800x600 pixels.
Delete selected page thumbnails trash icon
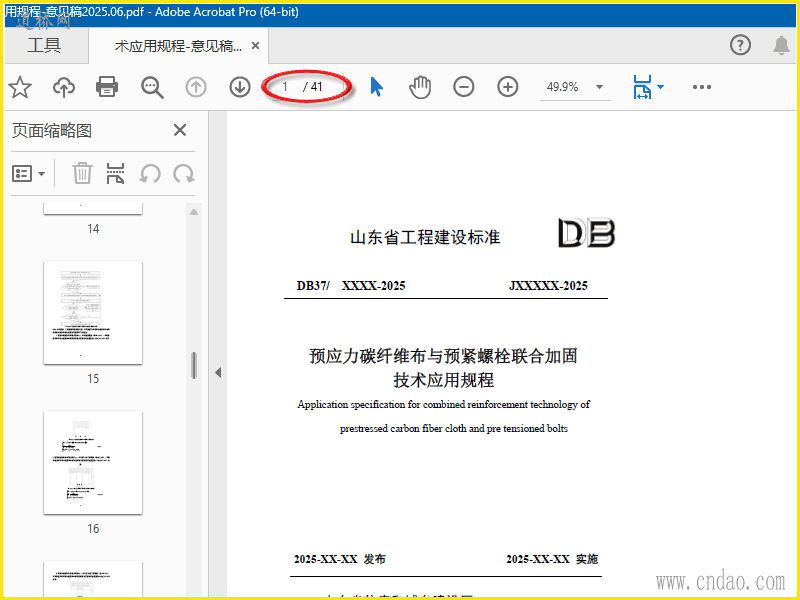coord(82,173)
